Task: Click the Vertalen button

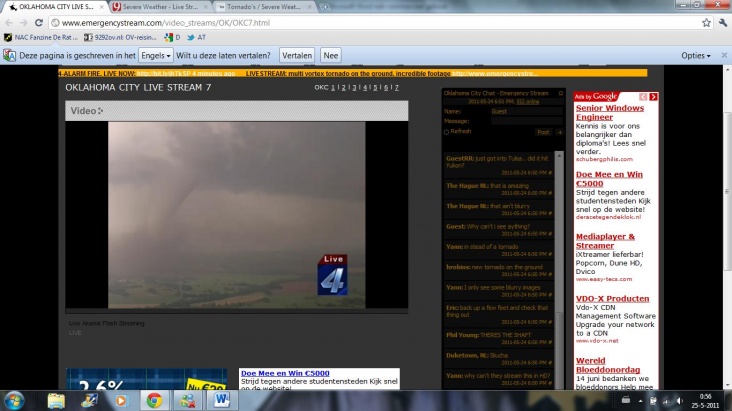Action: click(x=297, y=56)
